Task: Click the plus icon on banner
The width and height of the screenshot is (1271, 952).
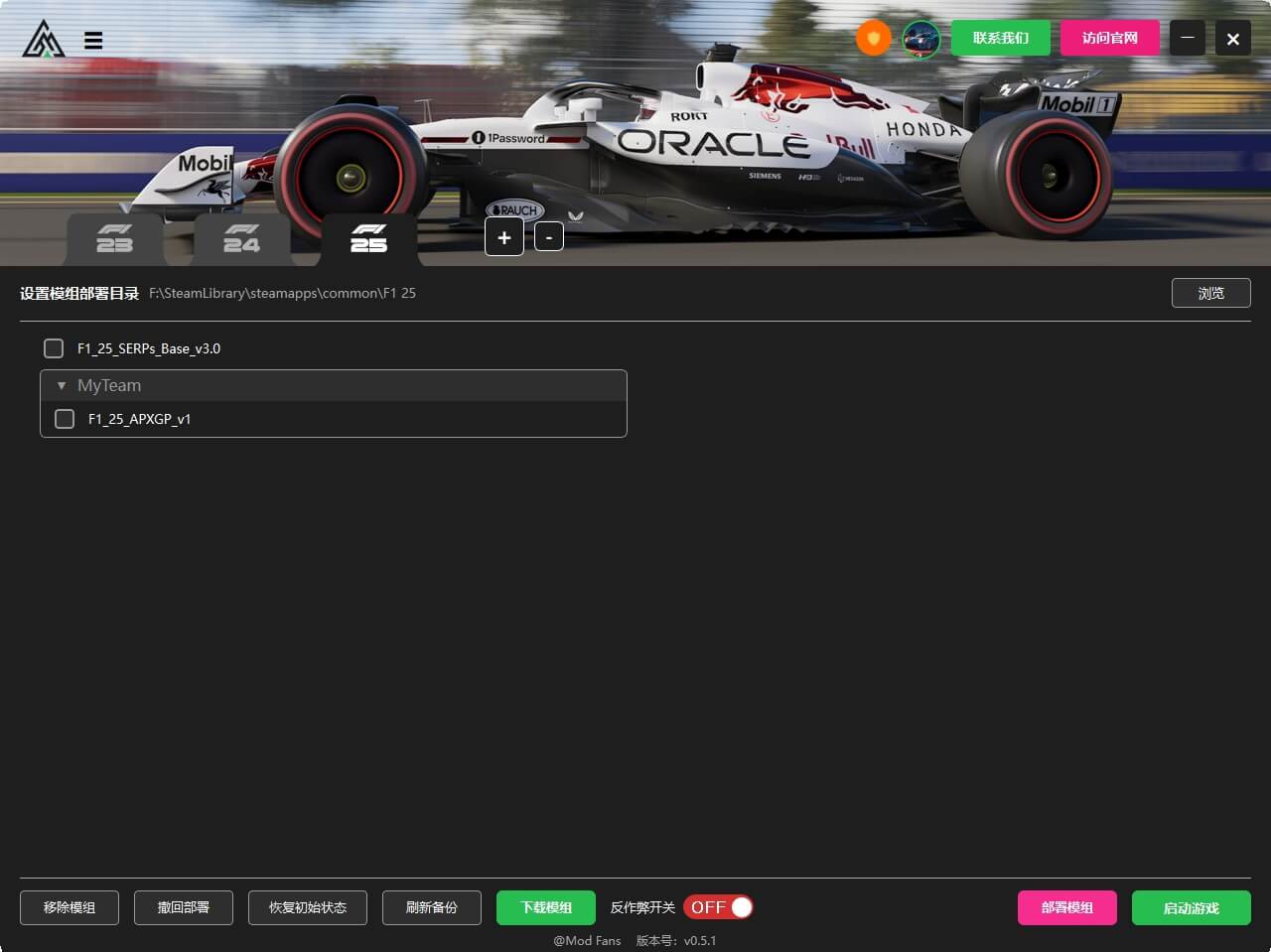Action: point(504,237)
